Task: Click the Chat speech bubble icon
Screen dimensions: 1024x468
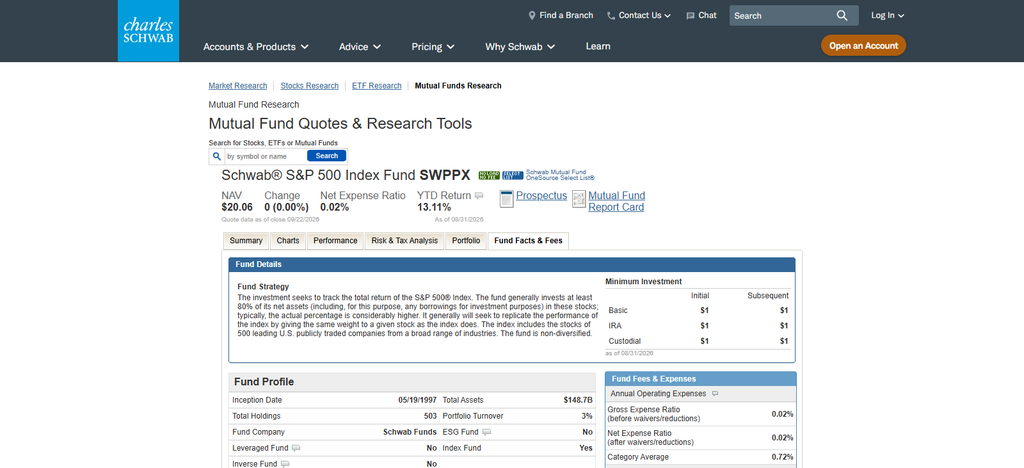Action: coord(690,16)
